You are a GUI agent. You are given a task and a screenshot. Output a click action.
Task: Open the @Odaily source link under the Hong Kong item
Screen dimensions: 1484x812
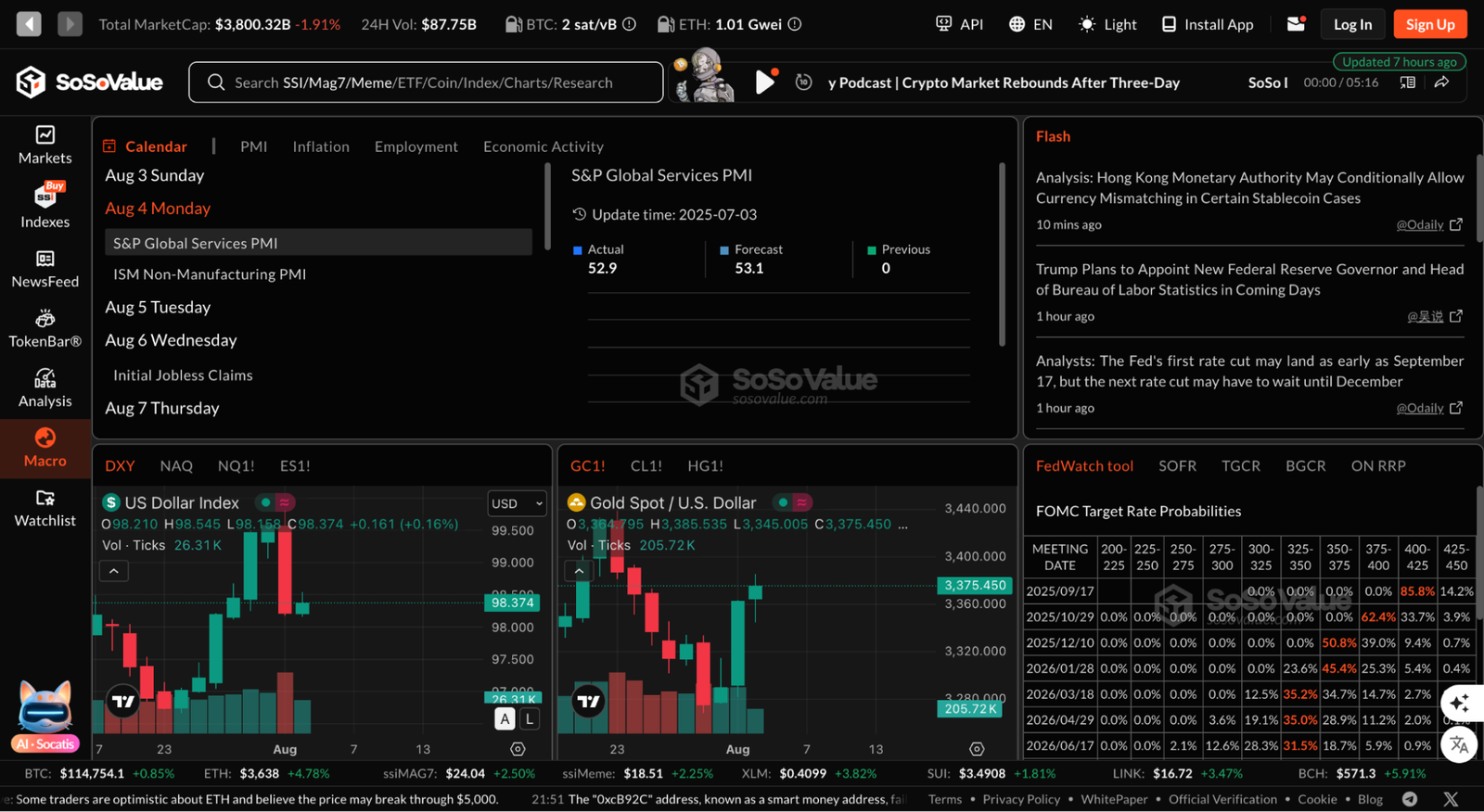click(x=1420, y=224)
